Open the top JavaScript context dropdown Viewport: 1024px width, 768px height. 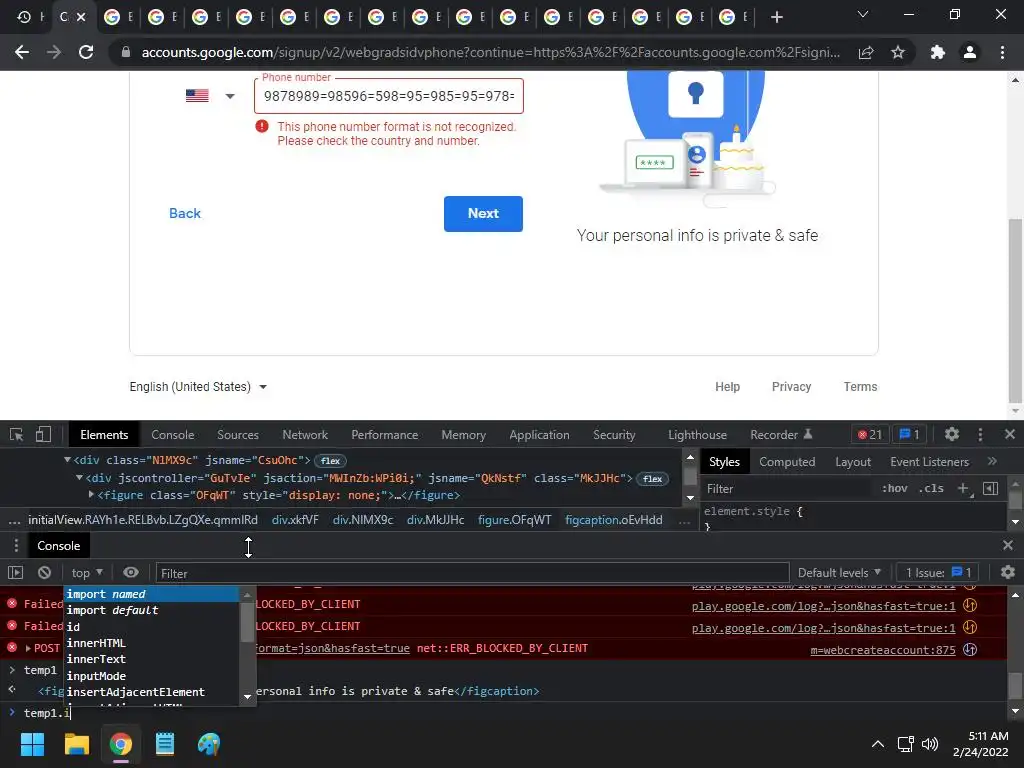pyautogui.click(x=87, y=573)
